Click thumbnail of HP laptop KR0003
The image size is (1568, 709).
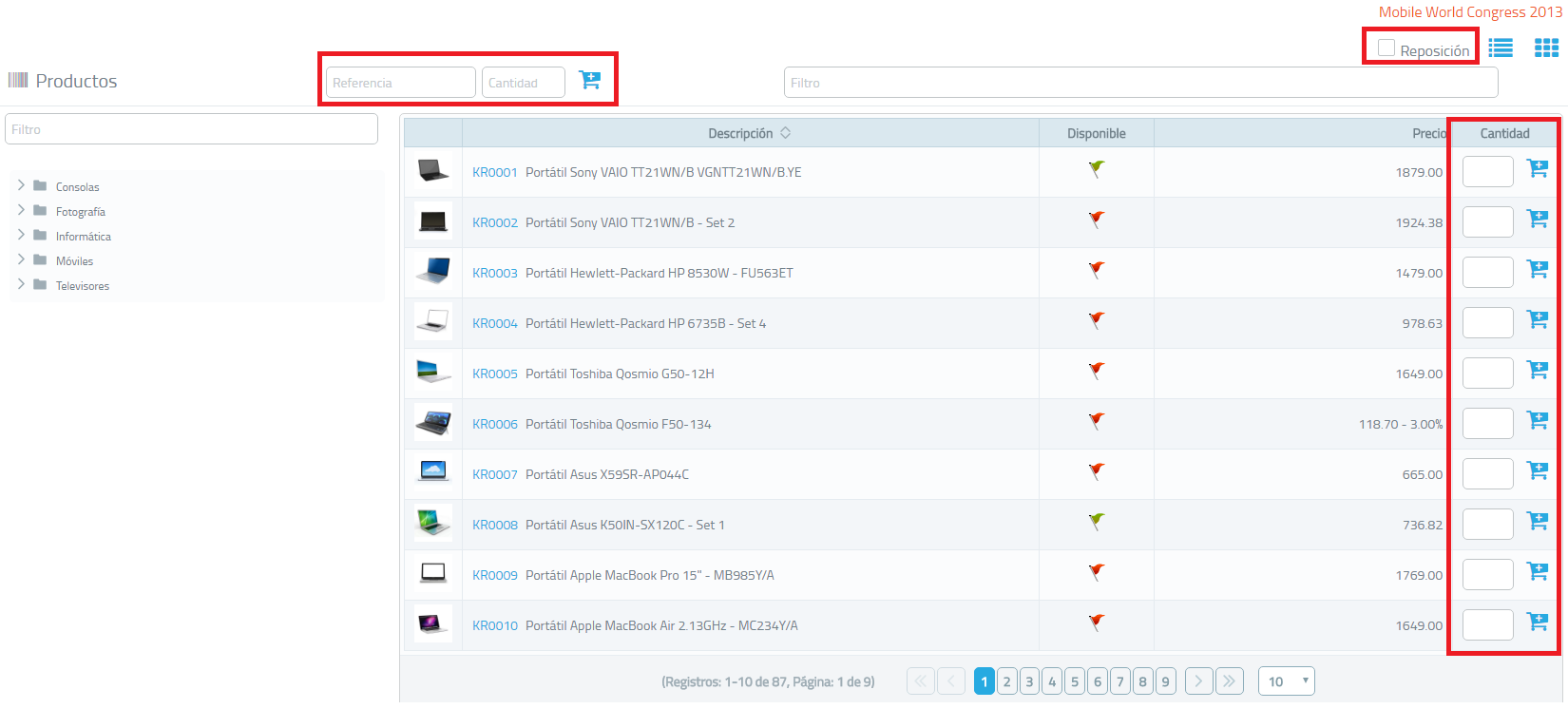[433, 272]
